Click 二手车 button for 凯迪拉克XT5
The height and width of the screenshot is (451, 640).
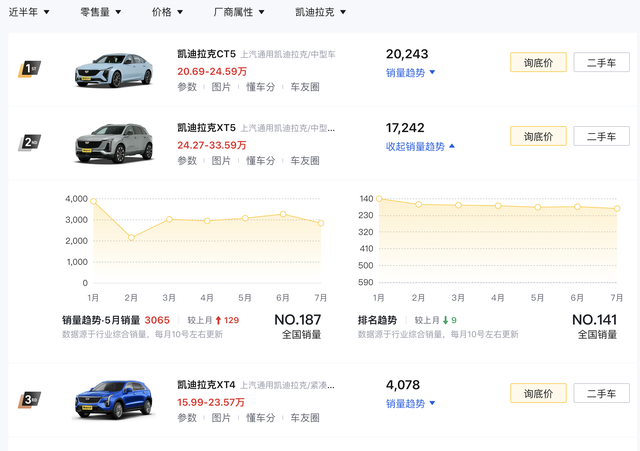pos(601,136)
